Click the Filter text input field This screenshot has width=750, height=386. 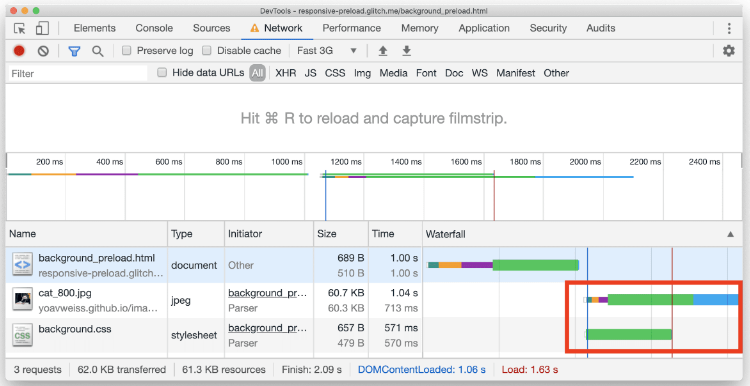click(78, 73)
